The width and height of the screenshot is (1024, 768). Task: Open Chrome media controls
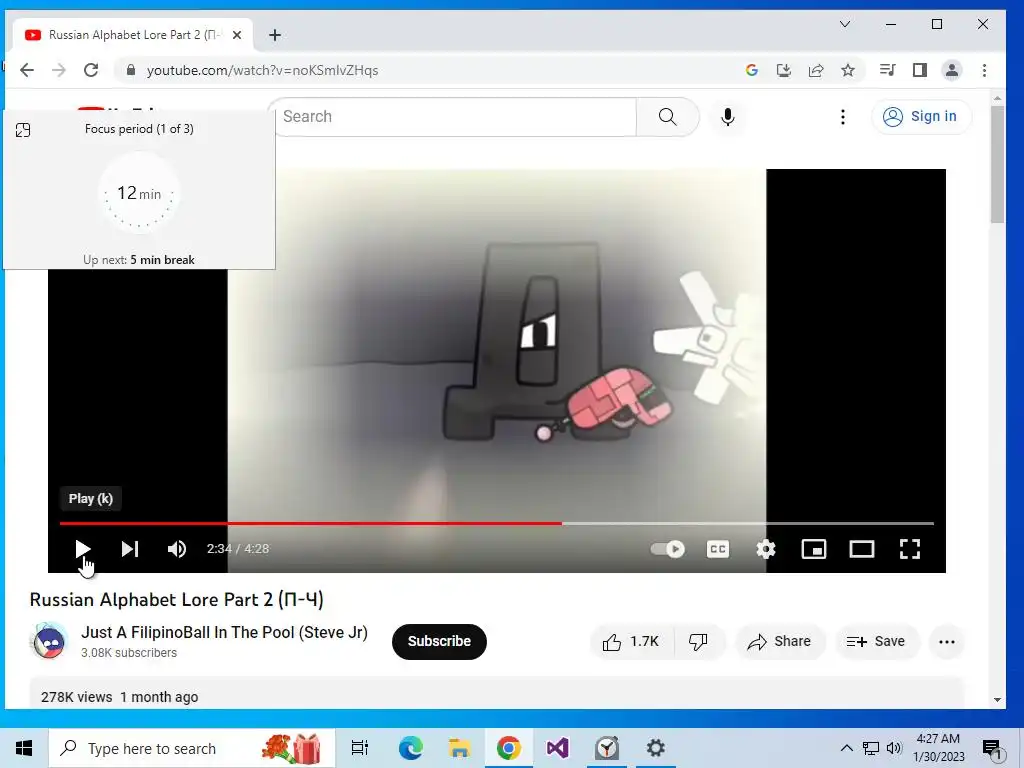[887, 70]
